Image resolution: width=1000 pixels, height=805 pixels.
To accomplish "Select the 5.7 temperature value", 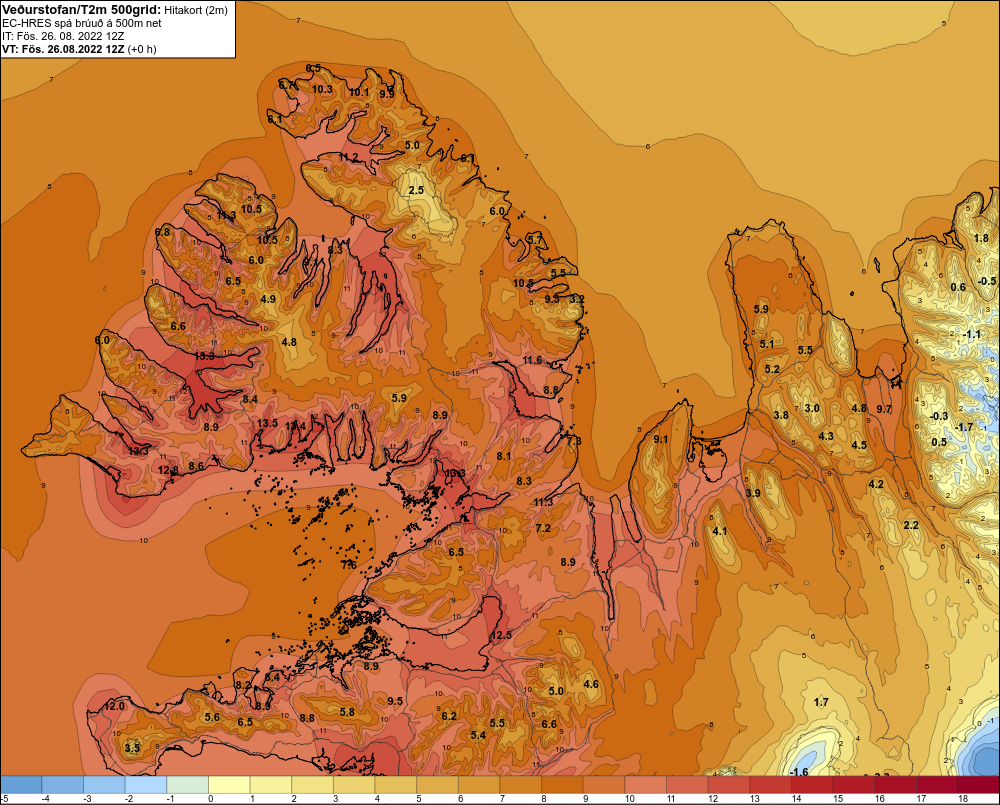I will click(534, 240).
